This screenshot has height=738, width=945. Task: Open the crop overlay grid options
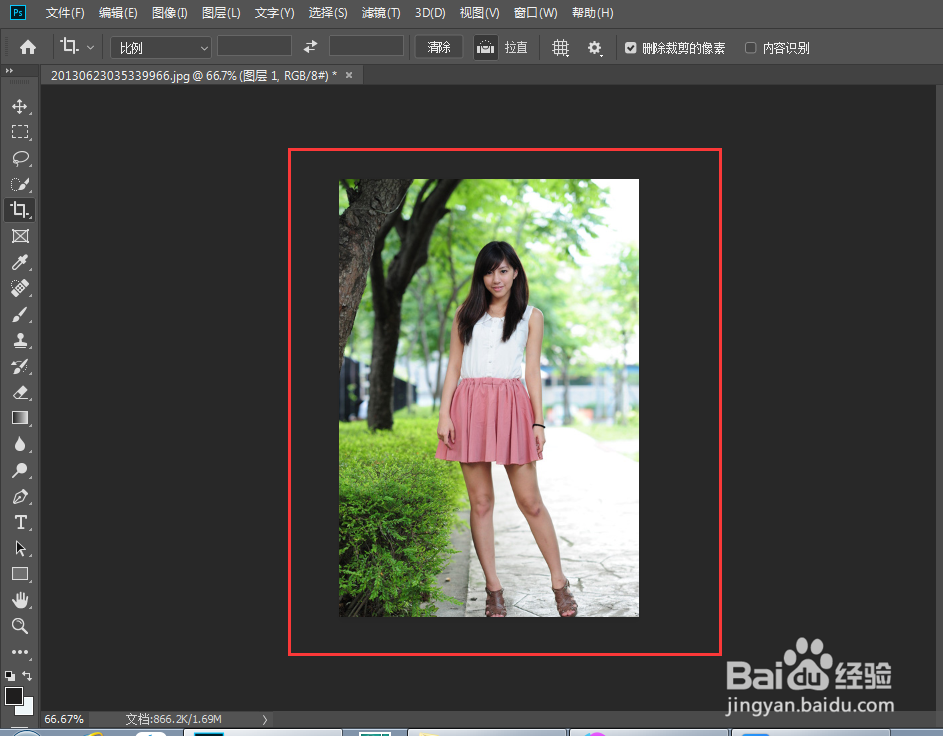point(560,48)
